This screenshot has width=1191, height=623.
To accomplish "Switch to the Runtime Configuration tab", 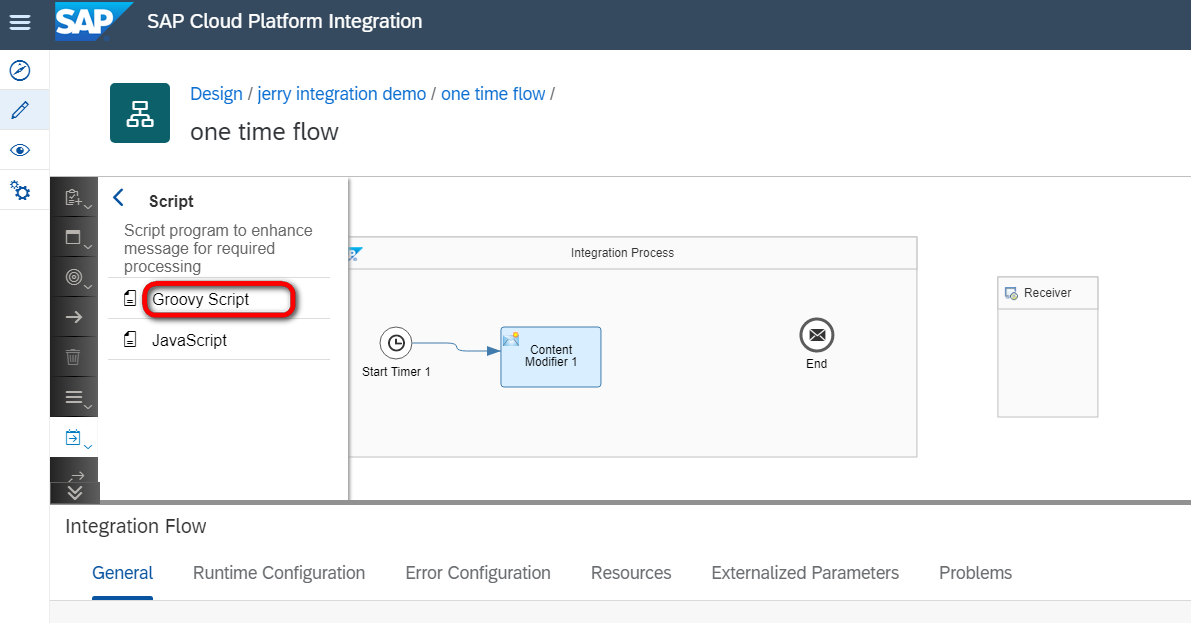I will click(x=279, y=573).
